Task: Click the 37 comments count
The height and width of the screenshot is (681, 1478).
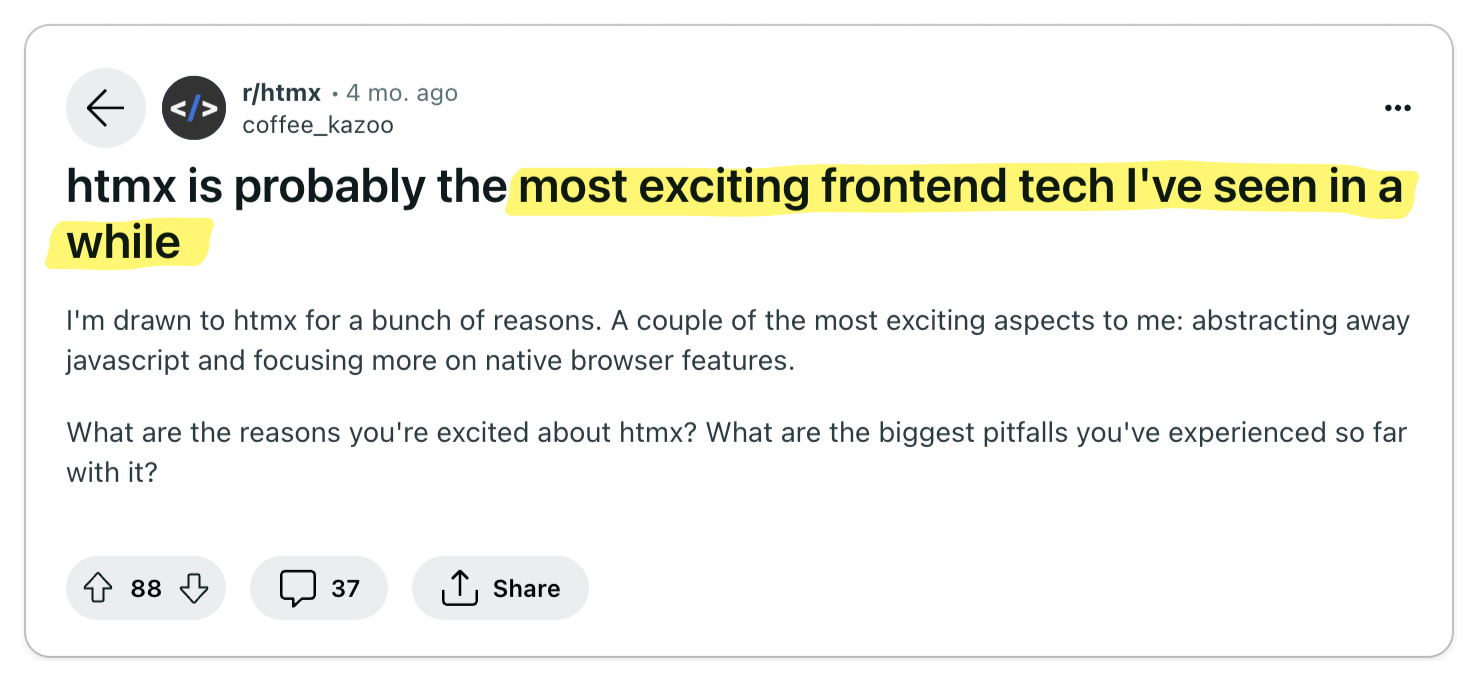Action: [345, 589]
